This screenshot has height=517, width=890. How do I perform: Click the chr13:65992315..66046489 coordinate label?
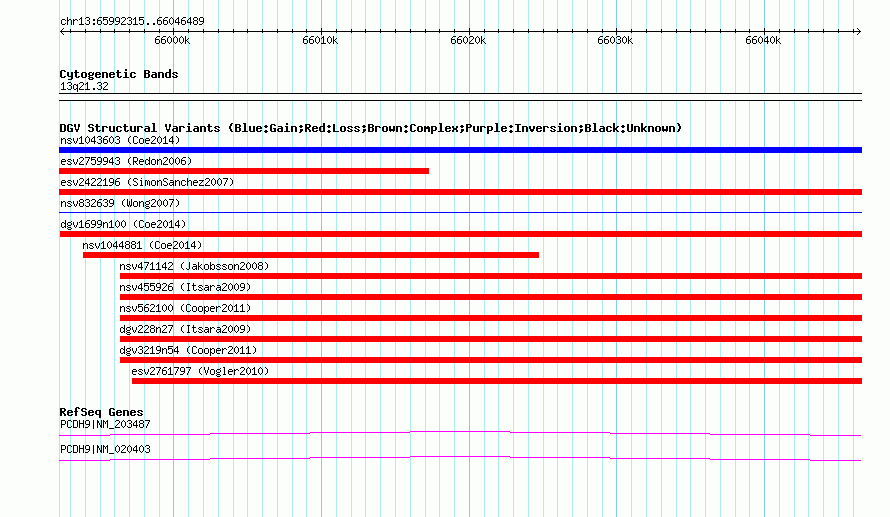[x=132, y=21]
